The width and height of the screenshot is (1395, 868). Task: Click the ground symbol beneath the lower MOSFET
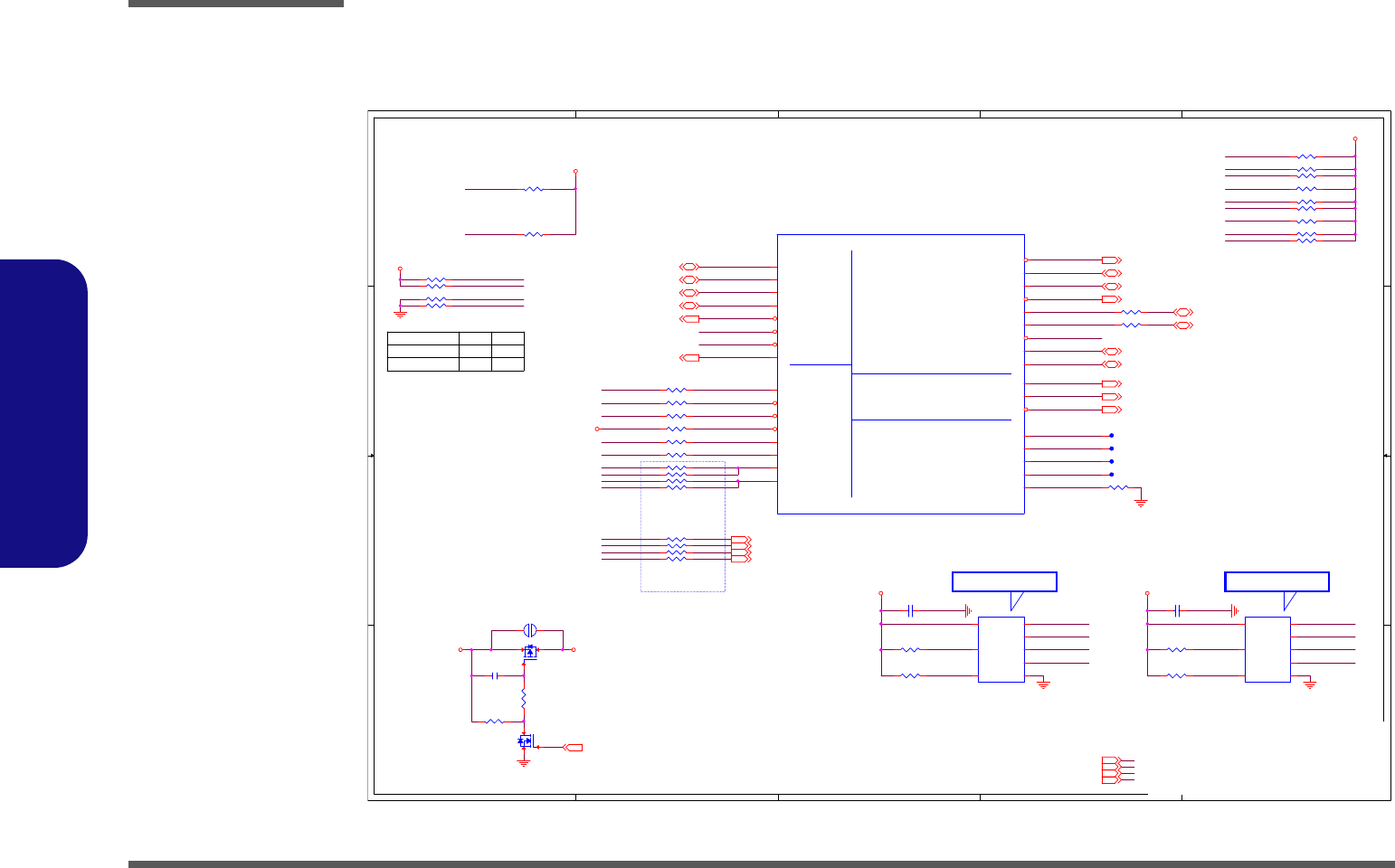[x=523, y=762]
